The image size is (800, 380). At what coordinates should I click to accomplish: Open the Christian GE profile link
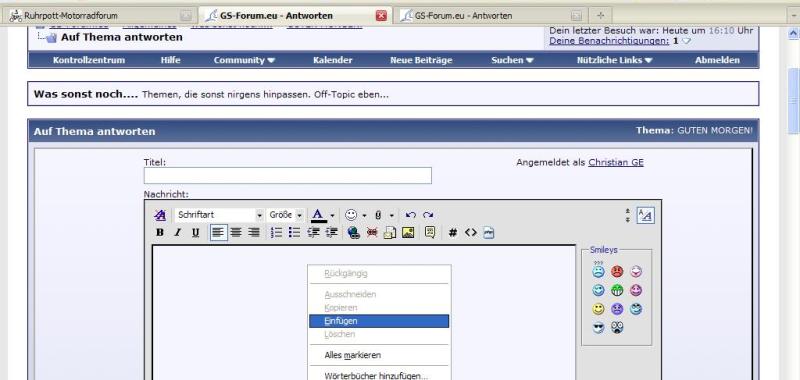(616, 162)
